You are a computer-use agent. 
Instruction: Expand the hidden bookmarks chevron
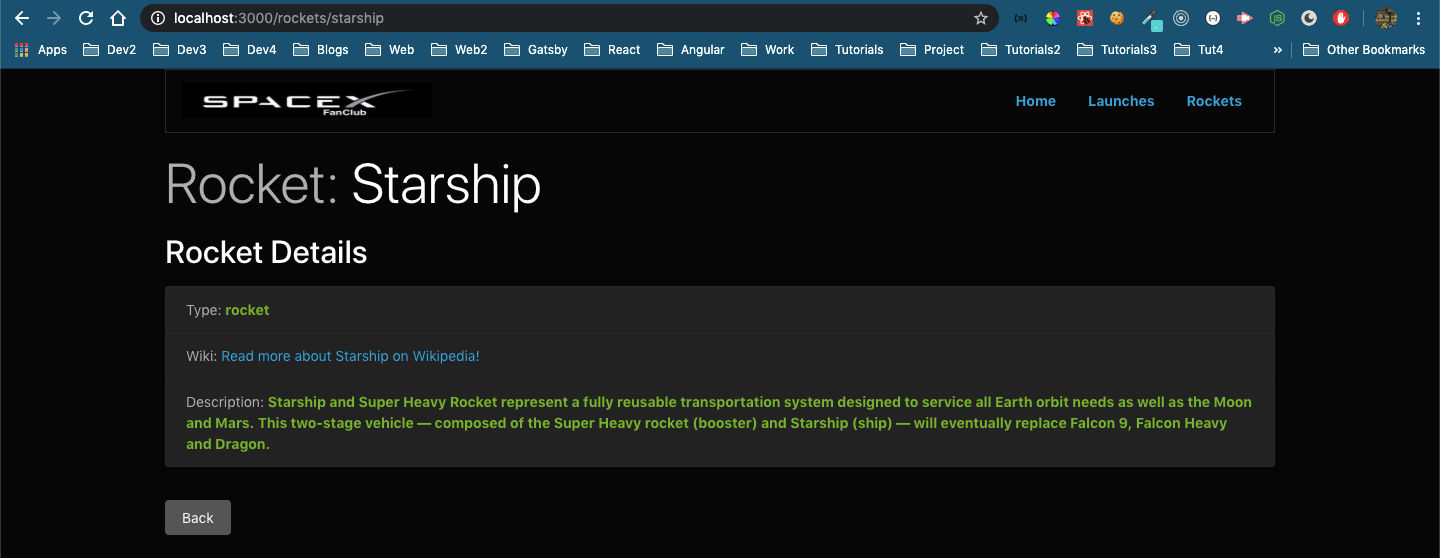click(1277, 49)
